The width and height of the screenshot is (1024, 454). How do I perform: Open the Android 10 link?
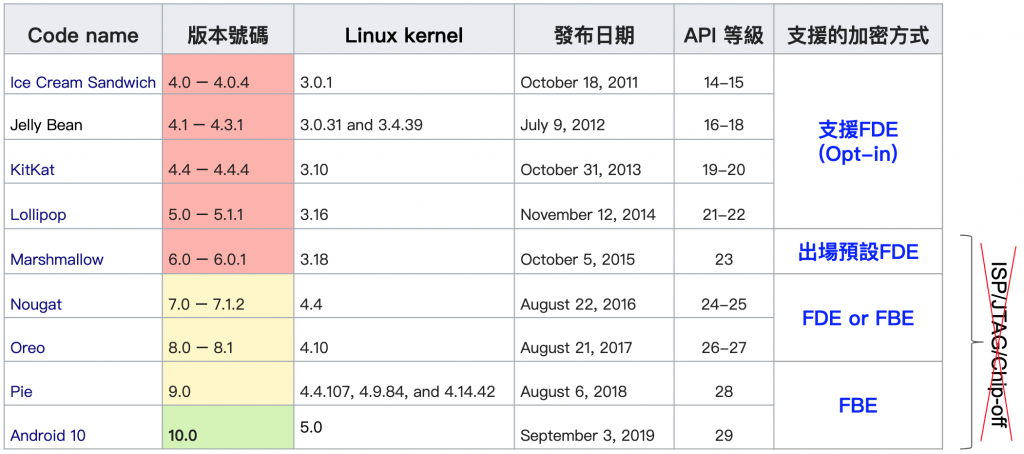[48, 436]
